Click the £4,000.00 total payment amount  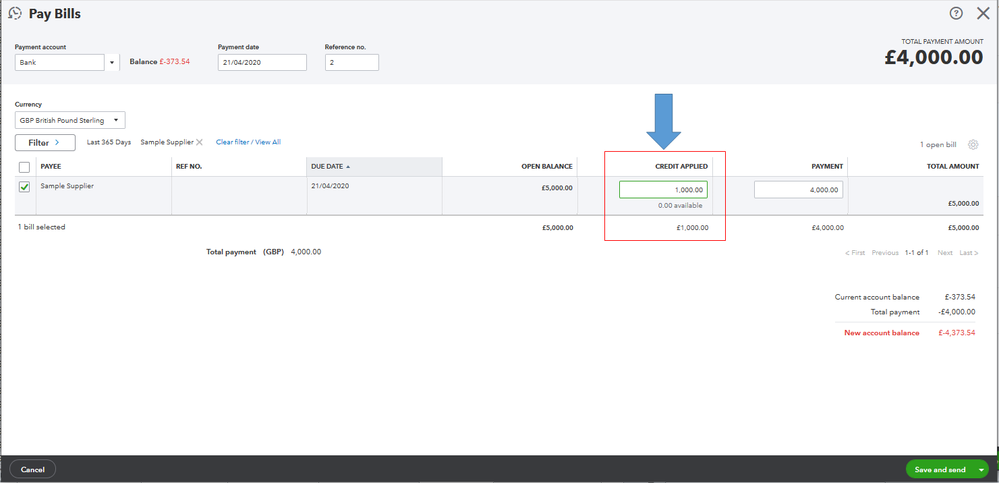(933, 57)
